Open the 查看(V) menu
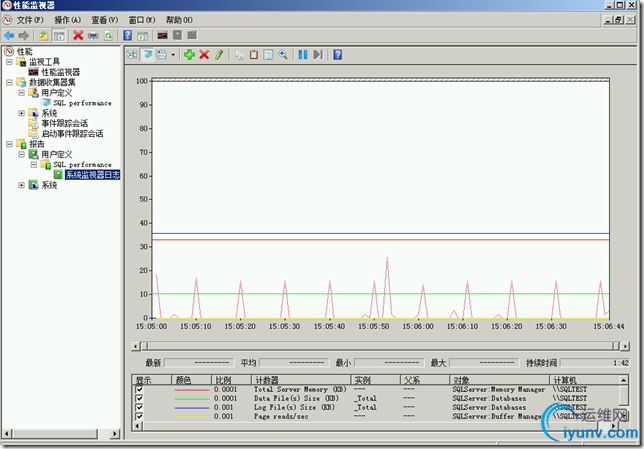 coord(105,20)
